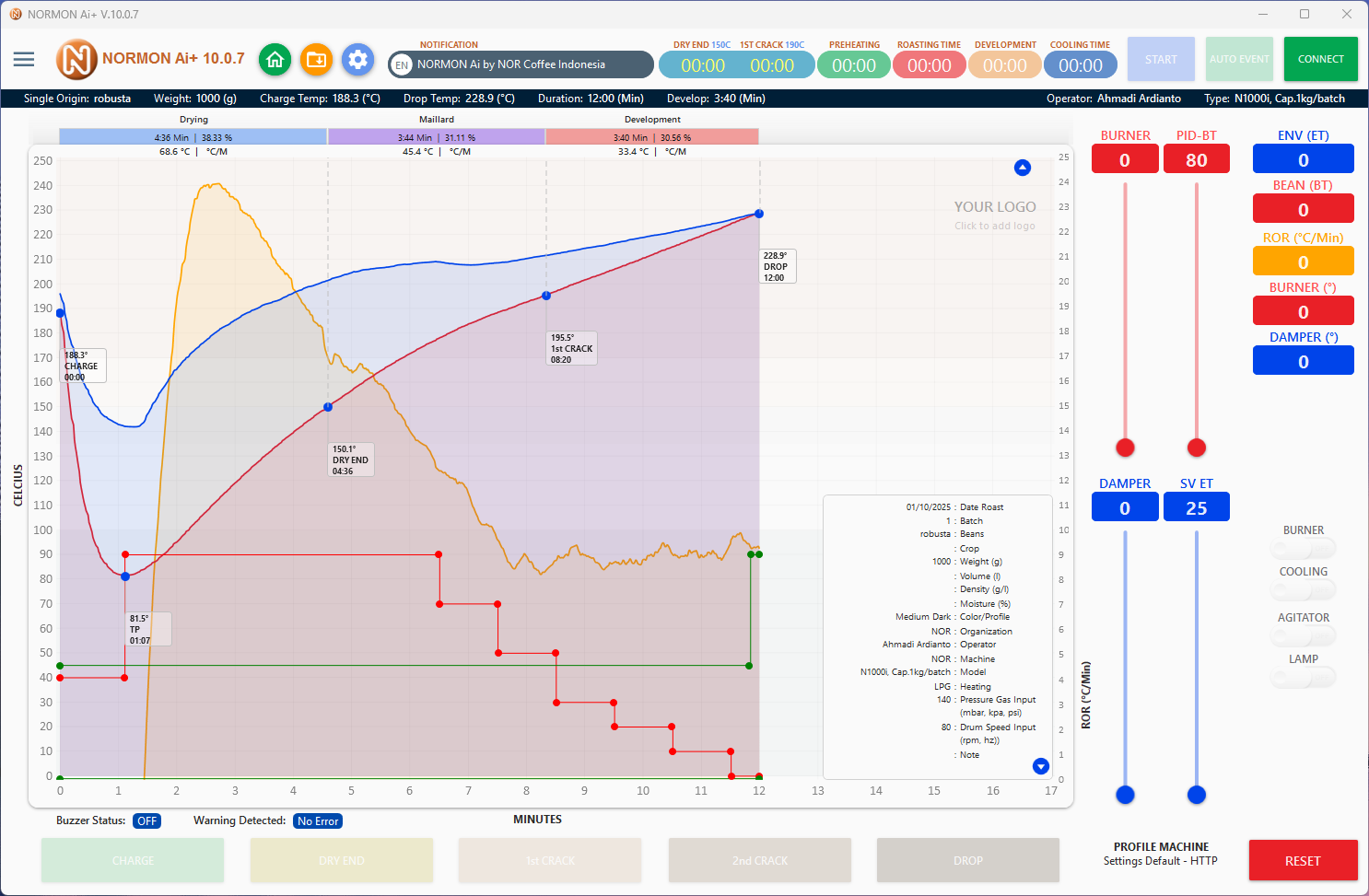Click the green home icon
This screenshot has width=1369, height=896.
(x=275, y=60)
